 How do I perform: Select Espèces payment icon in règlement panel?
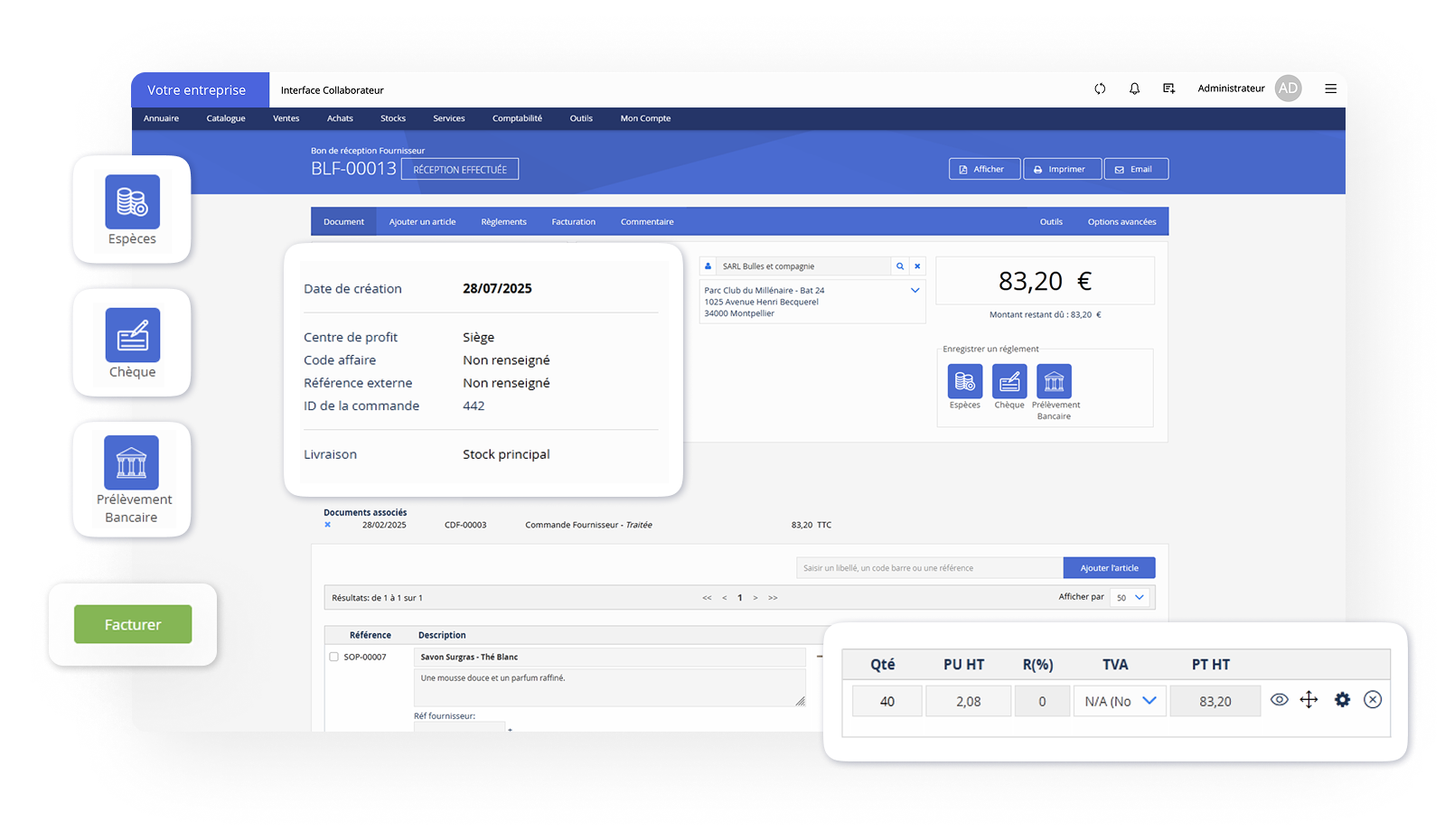click(964, 382)
